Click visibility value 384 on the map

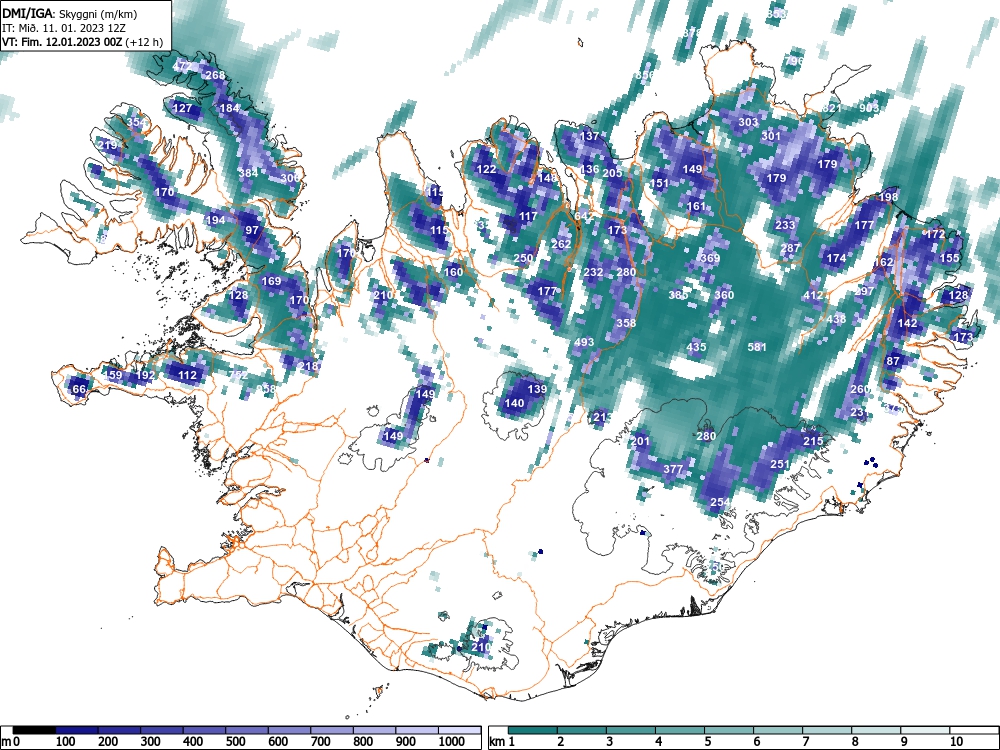(x=248, y=173)
